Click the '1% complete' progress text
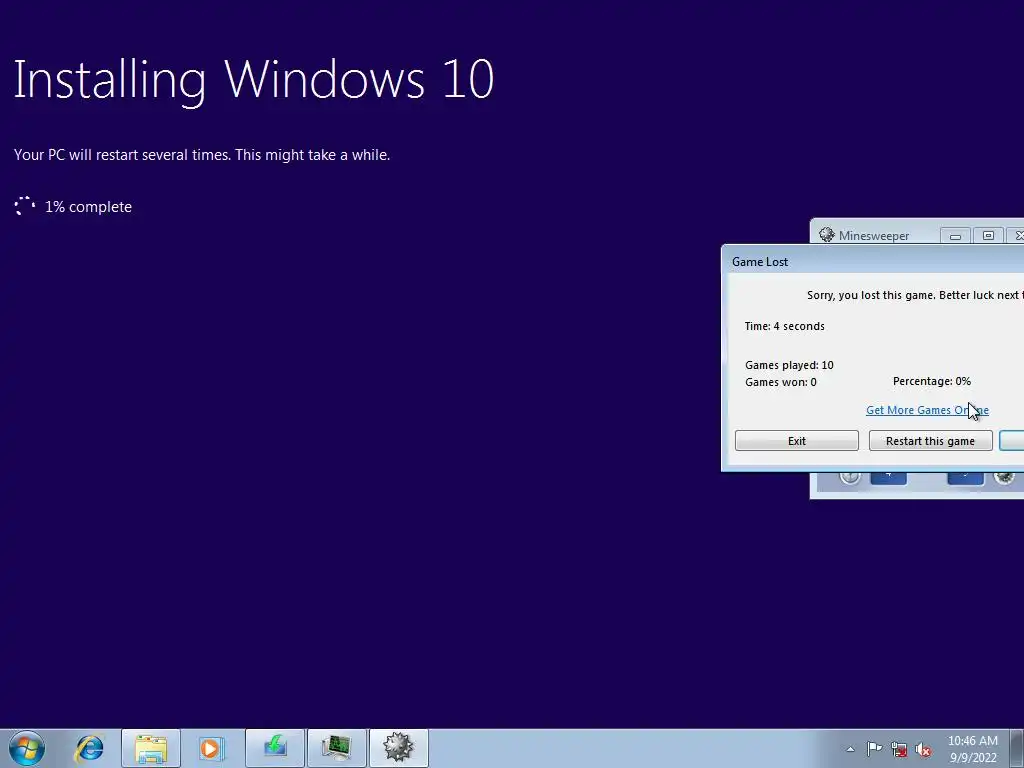 click(88, 207)
